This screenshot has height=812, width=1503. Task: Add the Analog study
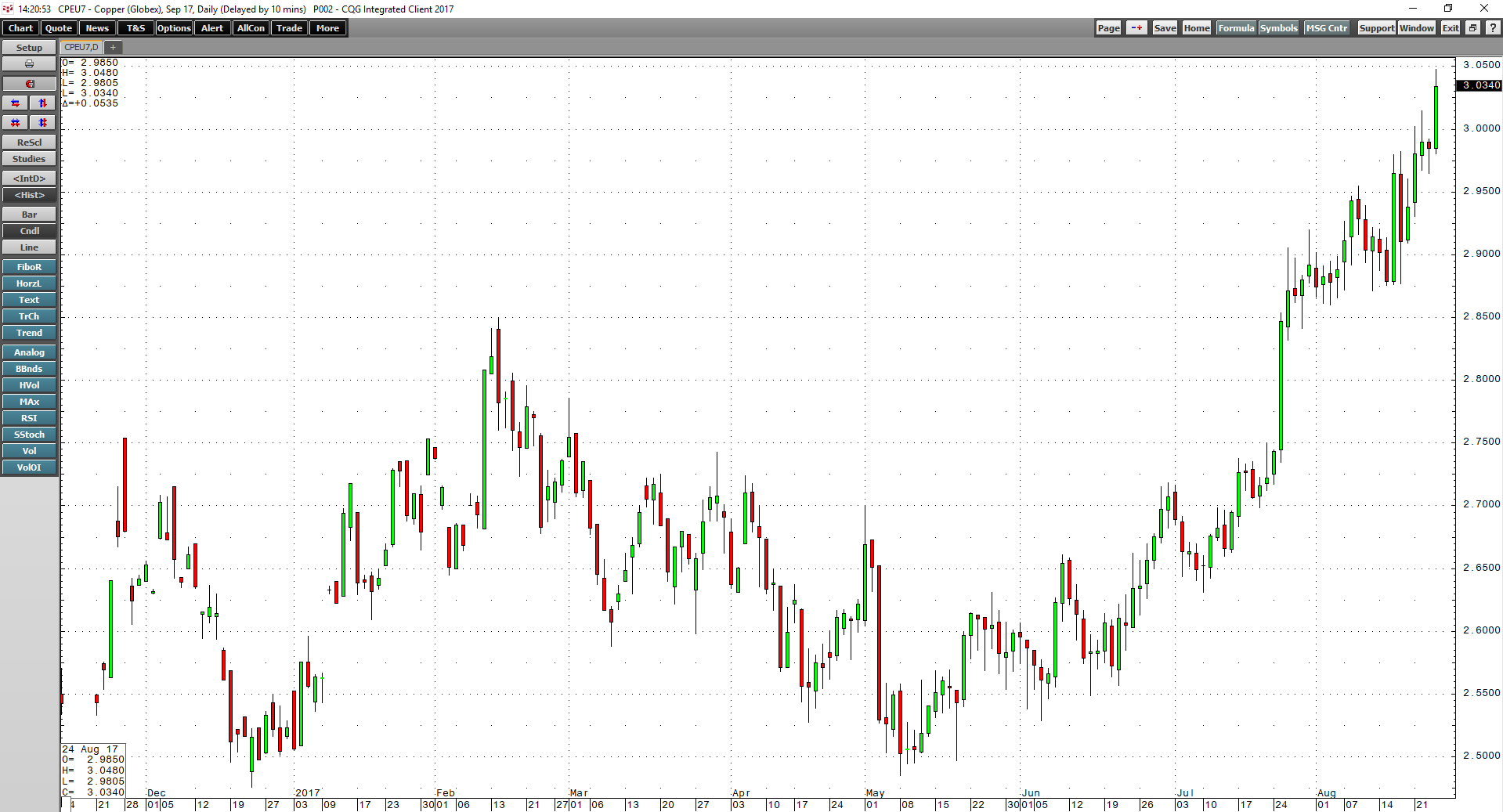tap(29, 352)
